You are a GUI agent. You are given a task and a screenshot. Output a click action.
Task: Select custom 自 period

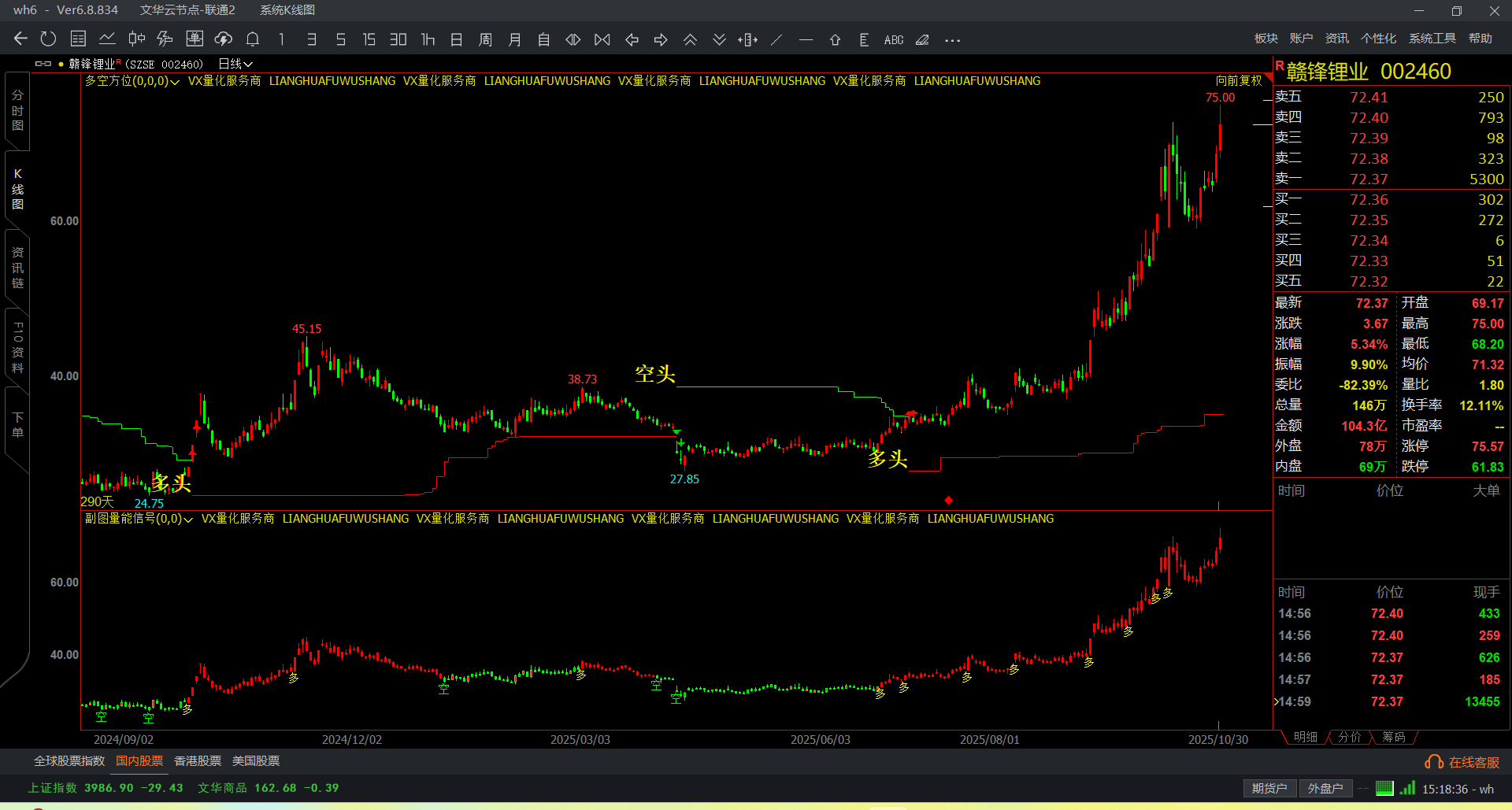pos(543,39)
